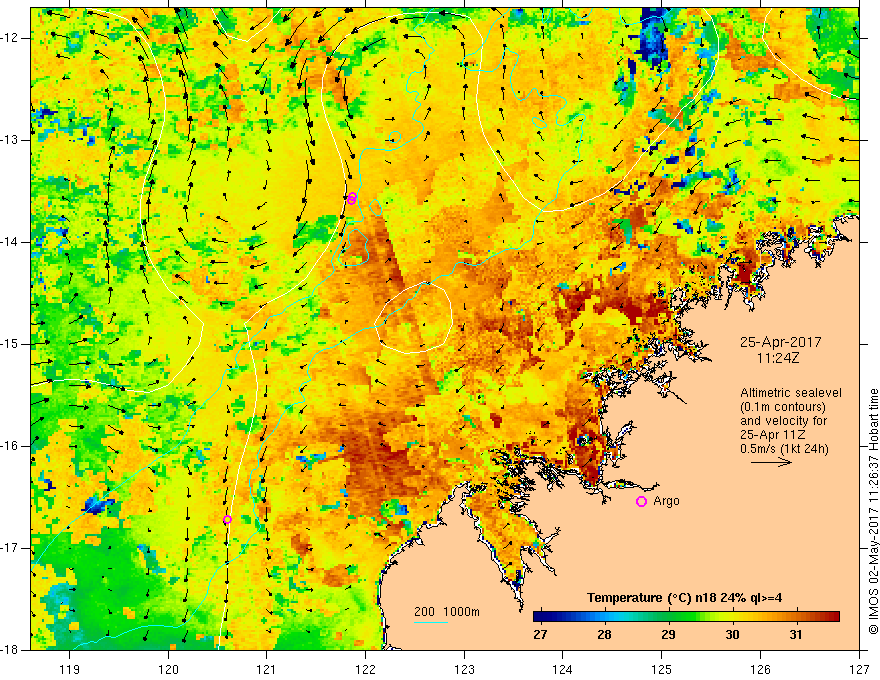The width and height of the screenshot is (880, 680).
Task: Click latitude axis label '-18'
Action: tap(10, 650)
